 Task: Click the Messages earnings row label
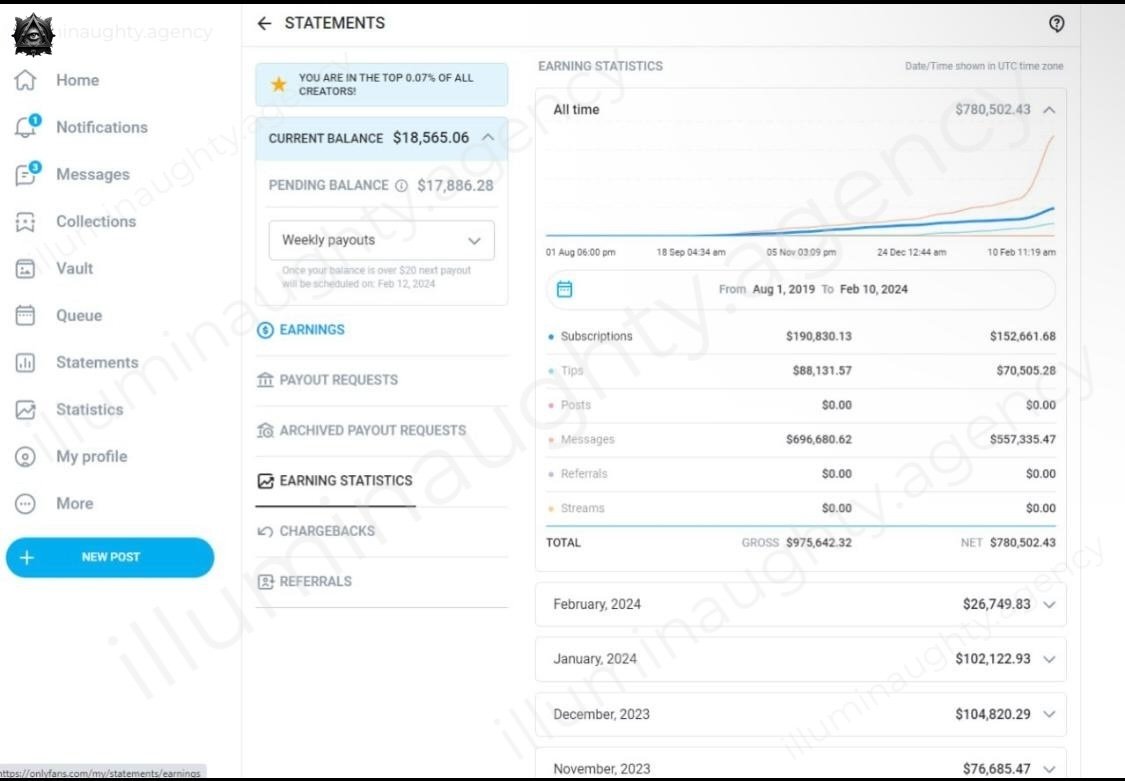point(587,440)
